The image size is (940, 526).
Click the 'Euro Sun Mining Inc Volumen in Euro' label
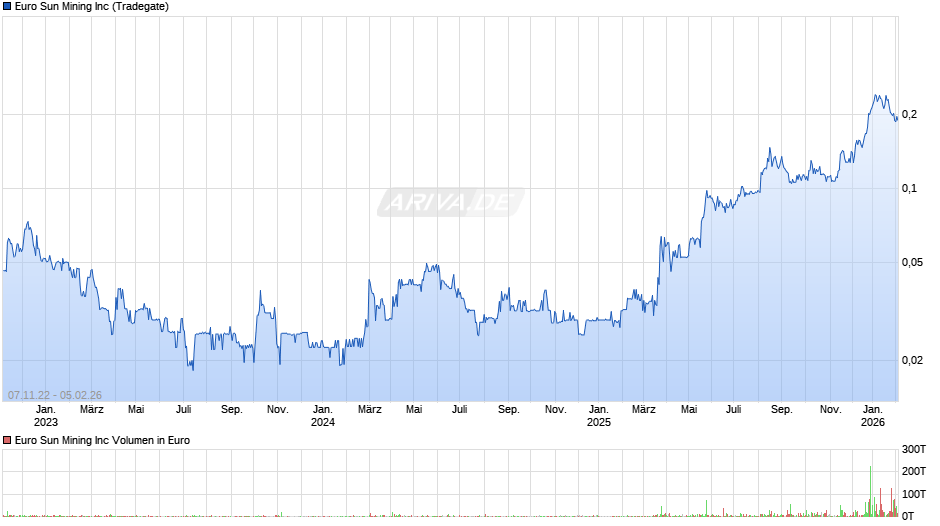pos(102,440)
